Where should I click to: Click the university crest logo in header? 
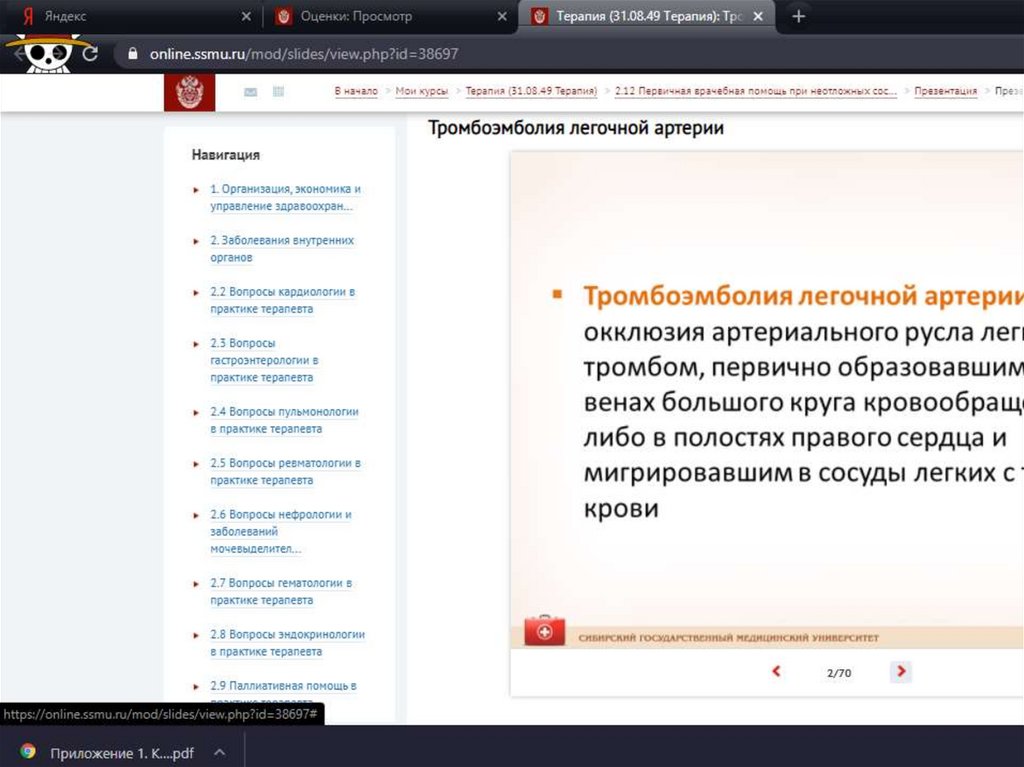(x=189, y=92)
